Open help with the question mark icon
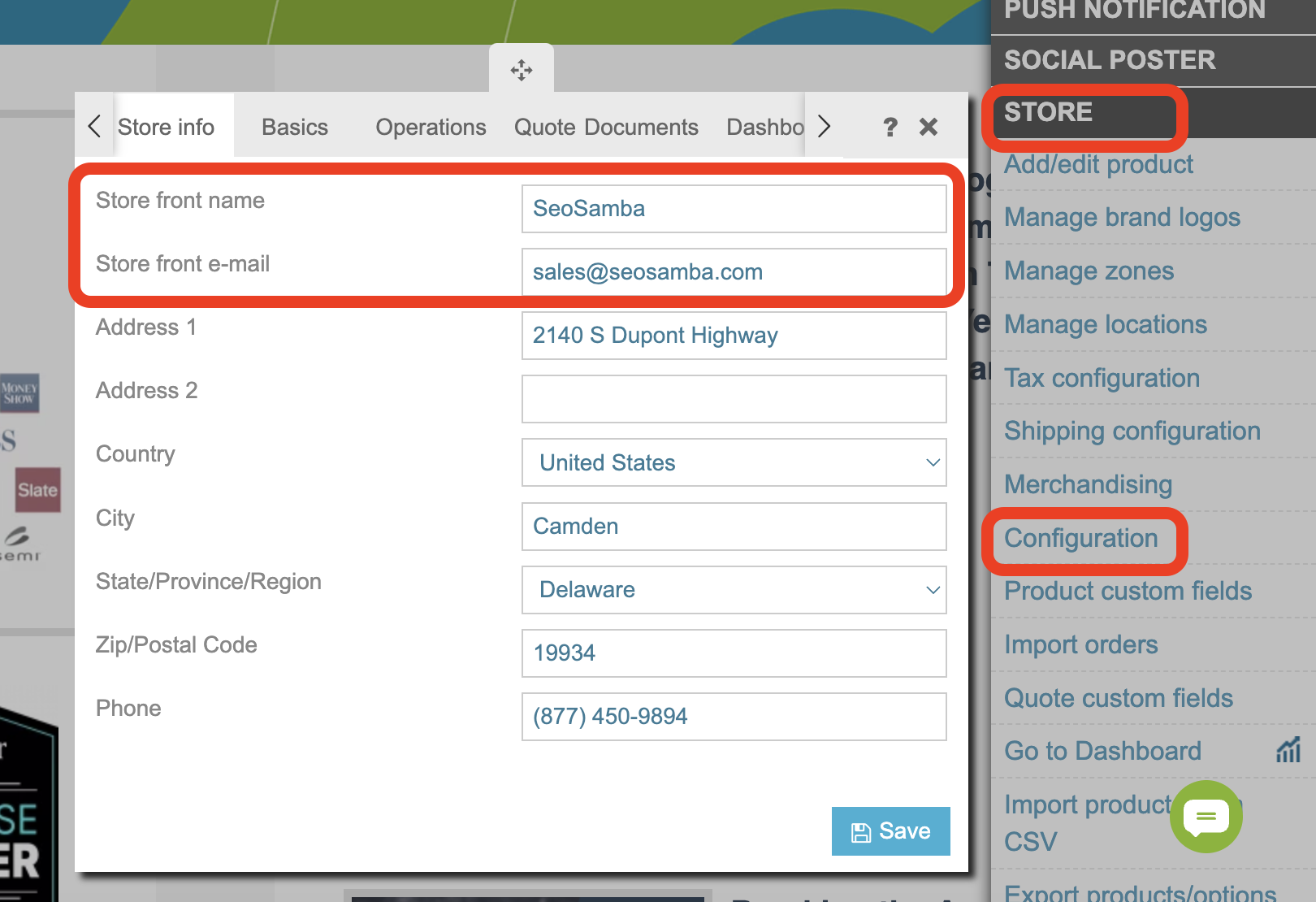Viewport: 1316px width, 902px height. pos(890,127)
